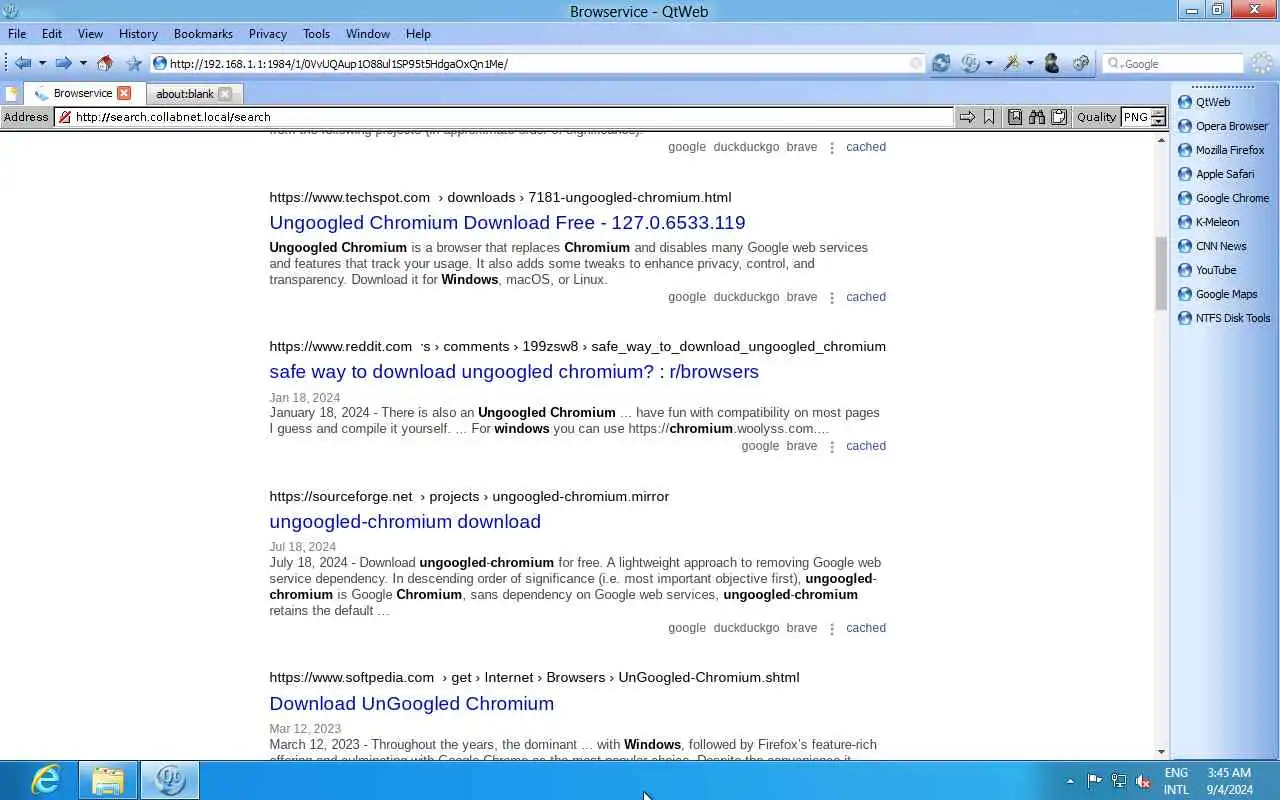Click the Action Center flag tray icon
The width and height of the screenshot is (1280, 800).
(x=1095, y=781)
